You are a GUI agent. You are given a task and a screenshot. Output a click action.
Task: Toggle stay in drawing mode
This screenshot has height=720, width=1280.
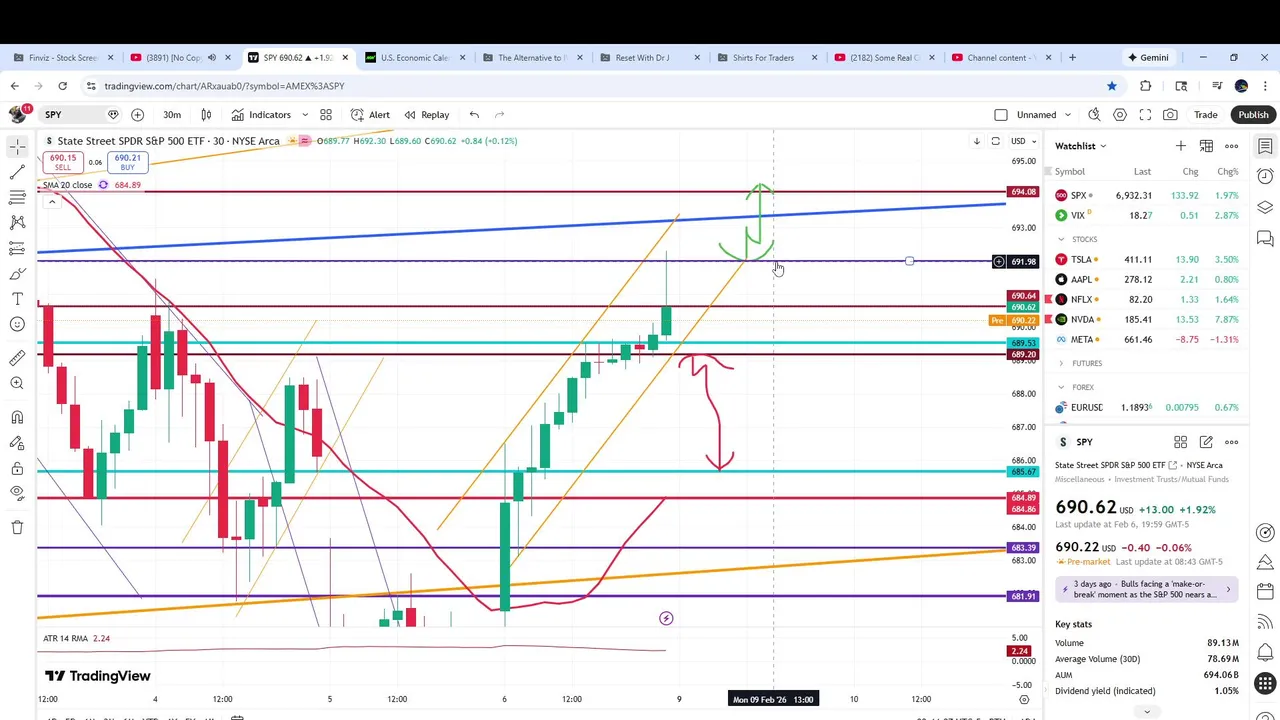(x=17, y=442)
